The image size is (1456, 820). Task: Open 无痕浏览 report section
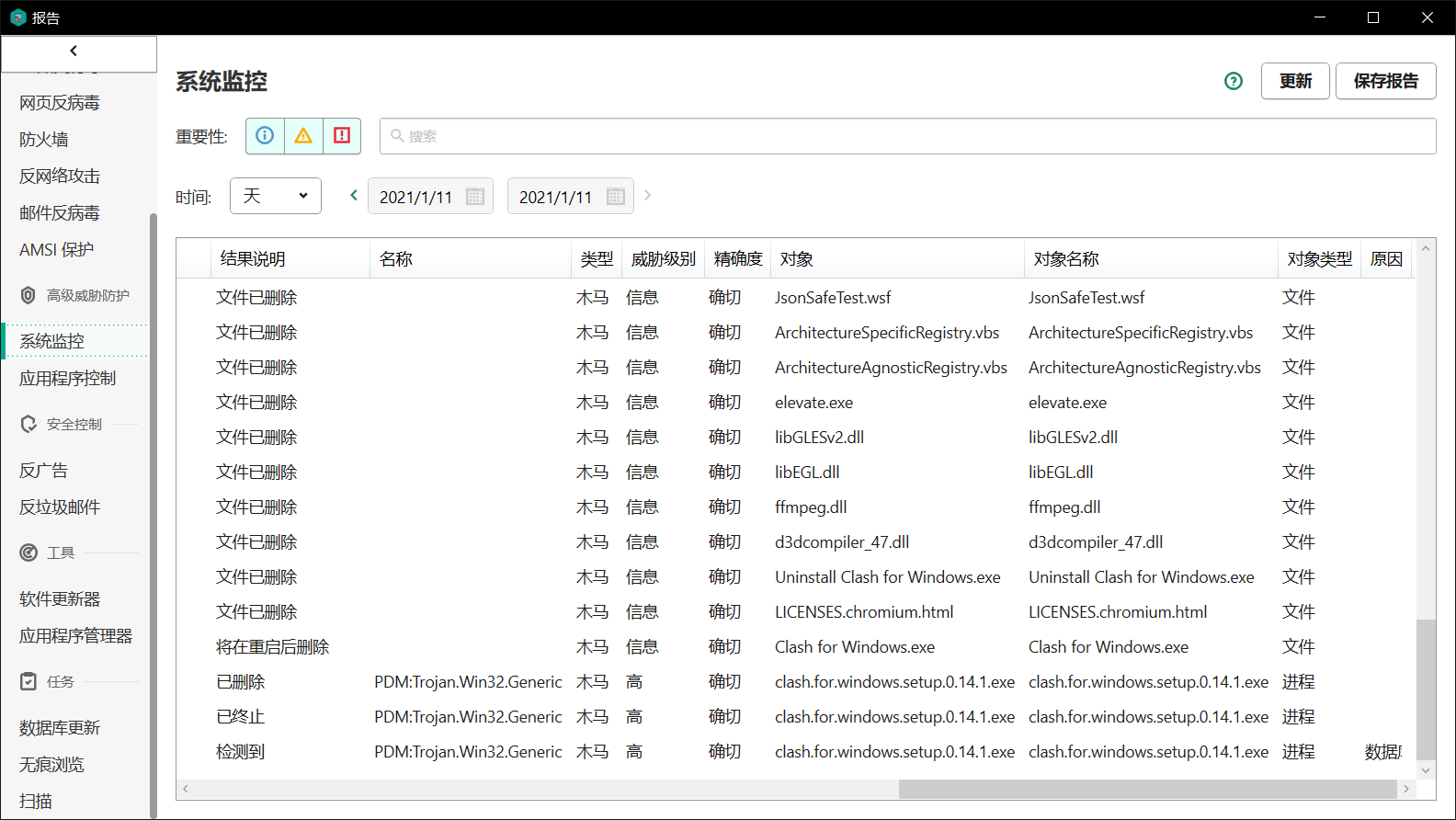[52, 765]
